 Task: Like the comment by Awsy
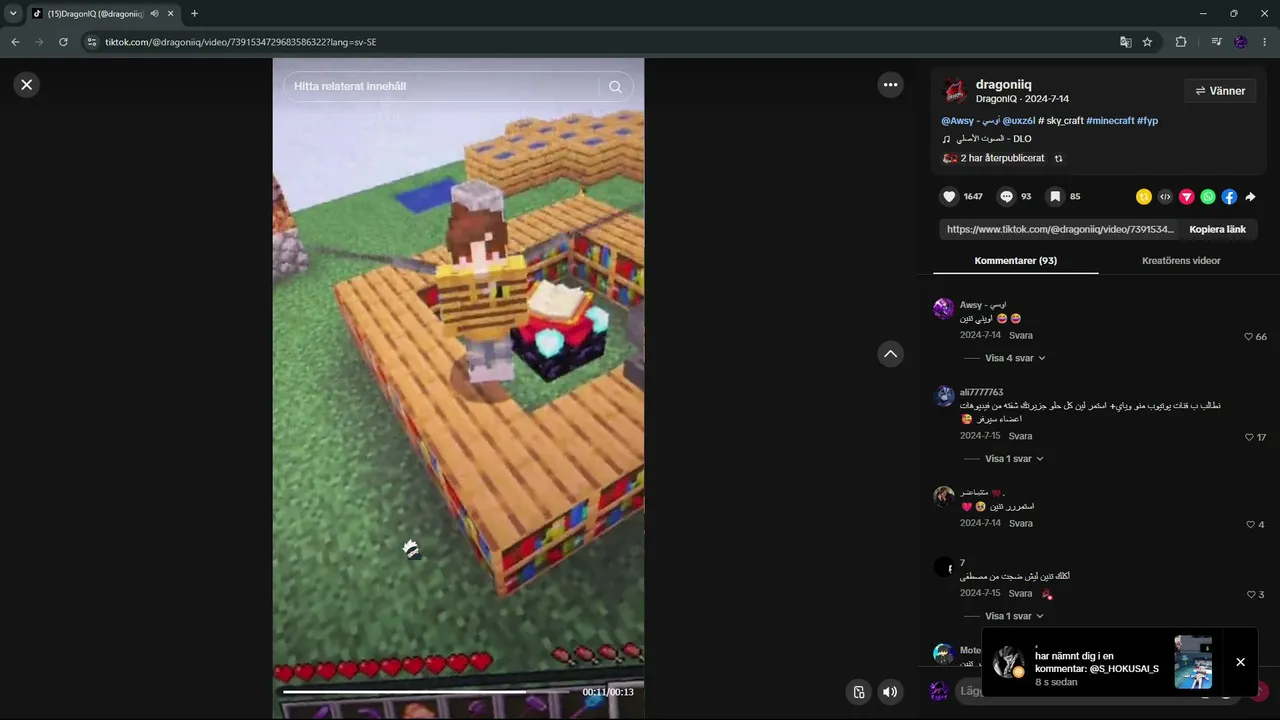(x=1249, y=337)
